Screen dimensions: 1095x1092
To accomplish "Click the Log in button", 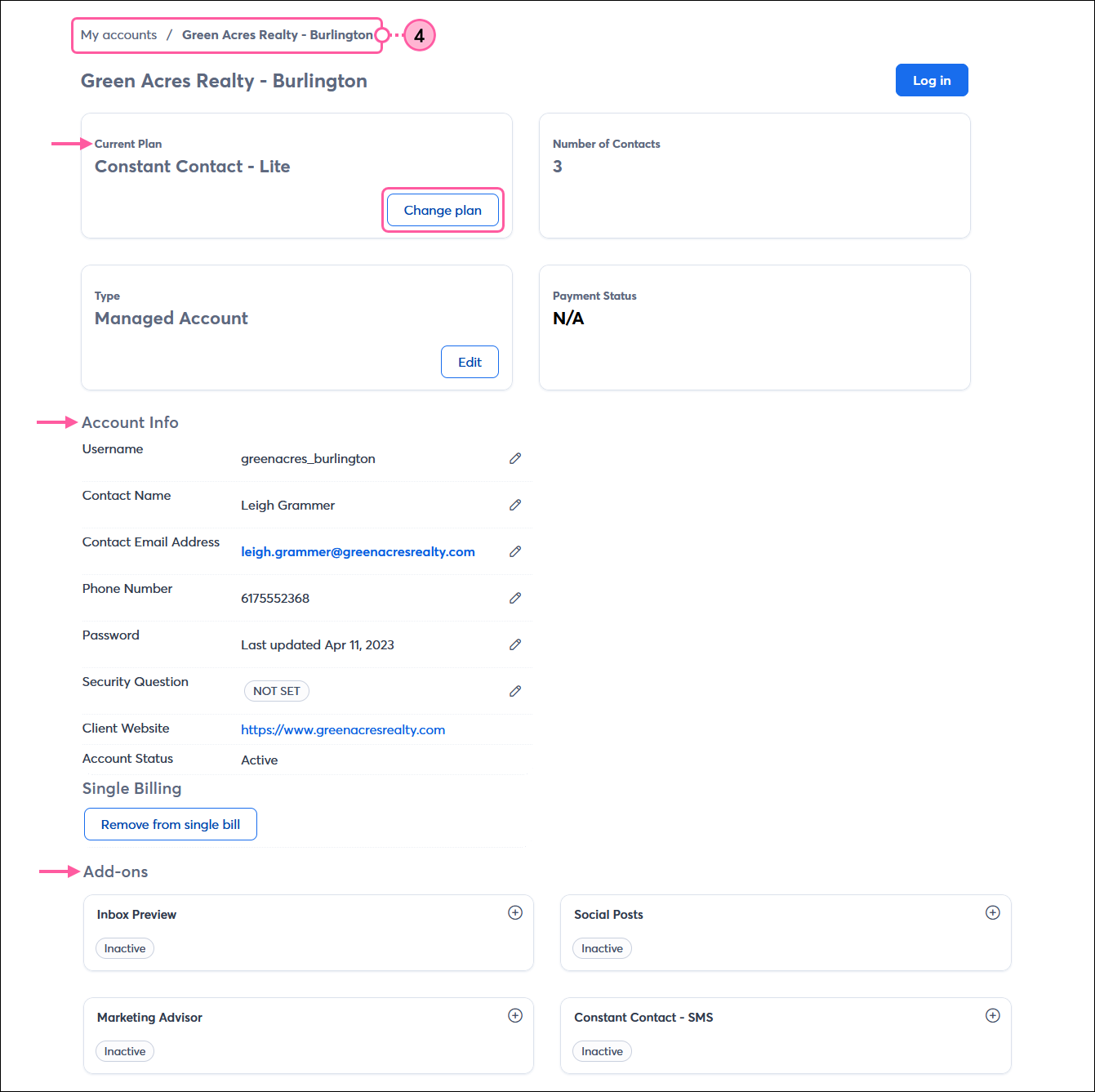I will coord(932,80).
